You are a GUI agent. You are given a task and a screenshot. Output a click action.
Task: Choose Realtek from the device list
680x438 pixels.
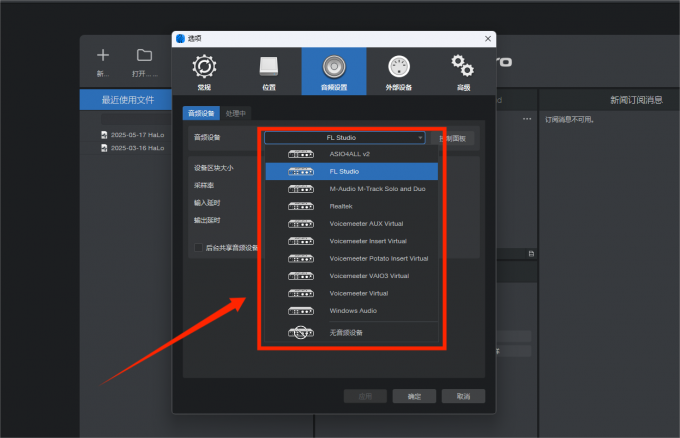pyautogui.click(x=351, y=206)
